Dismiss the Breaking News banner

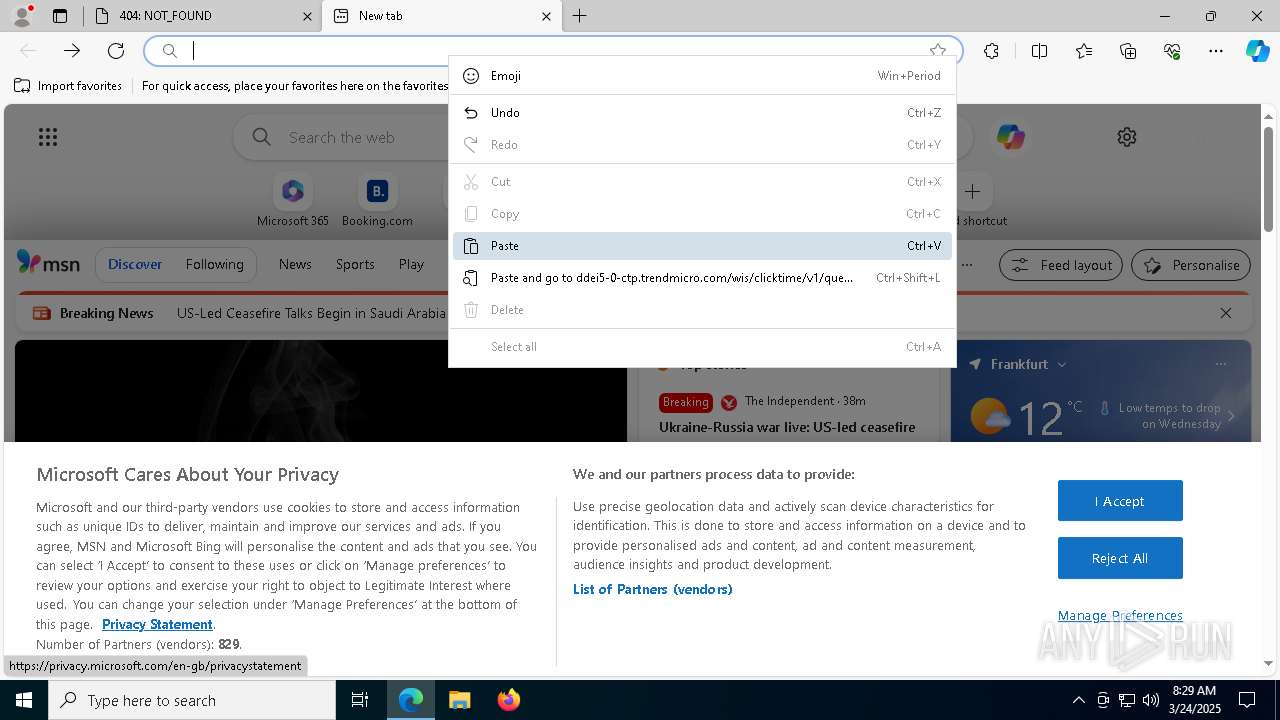pos(1226,313)
